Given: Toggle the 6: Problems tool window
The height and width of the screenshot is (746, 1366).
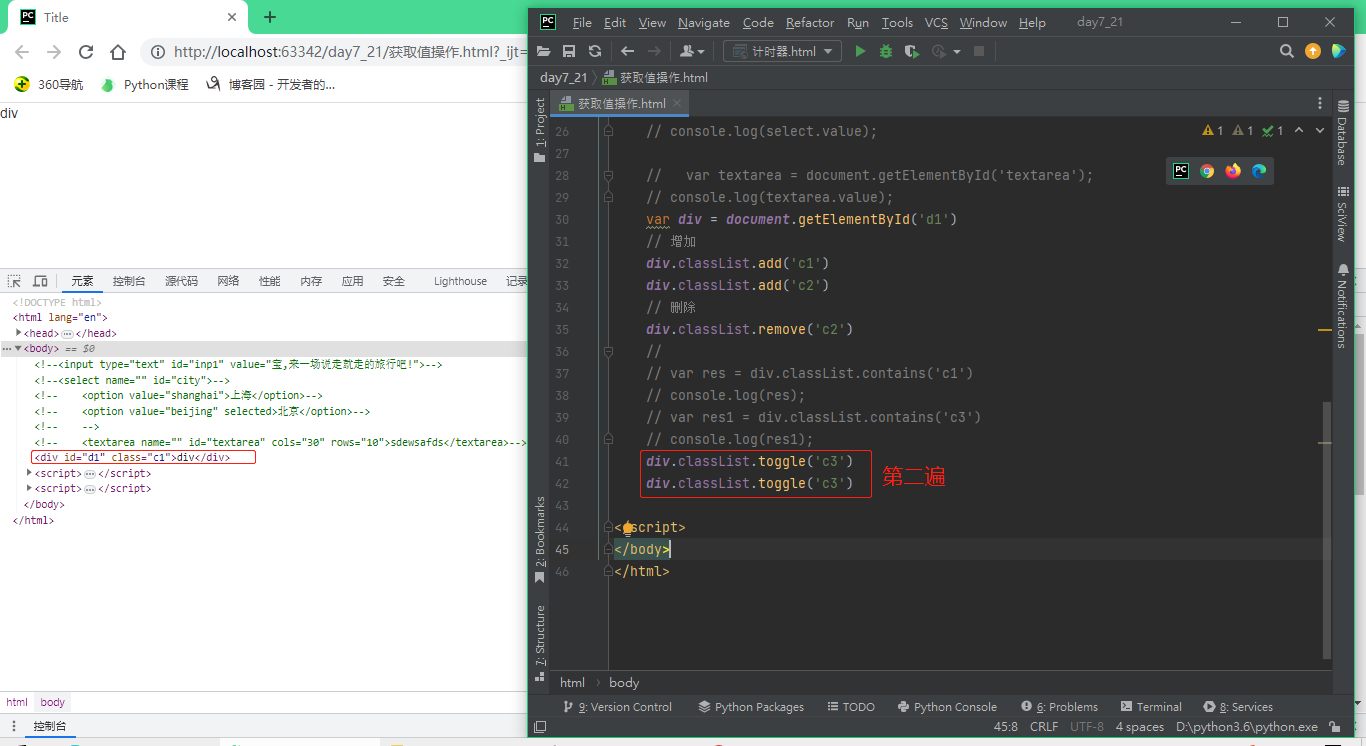Looking at the screenshot, I should tap(1059, 707).
